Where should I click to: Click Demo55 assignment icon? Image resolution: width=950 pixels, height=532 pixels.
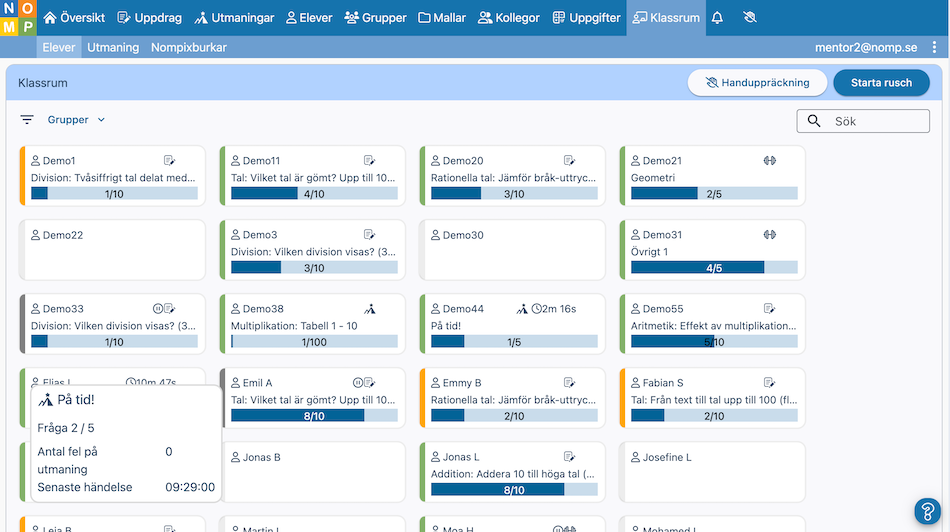pyautogui.click(x=769, y=308)
